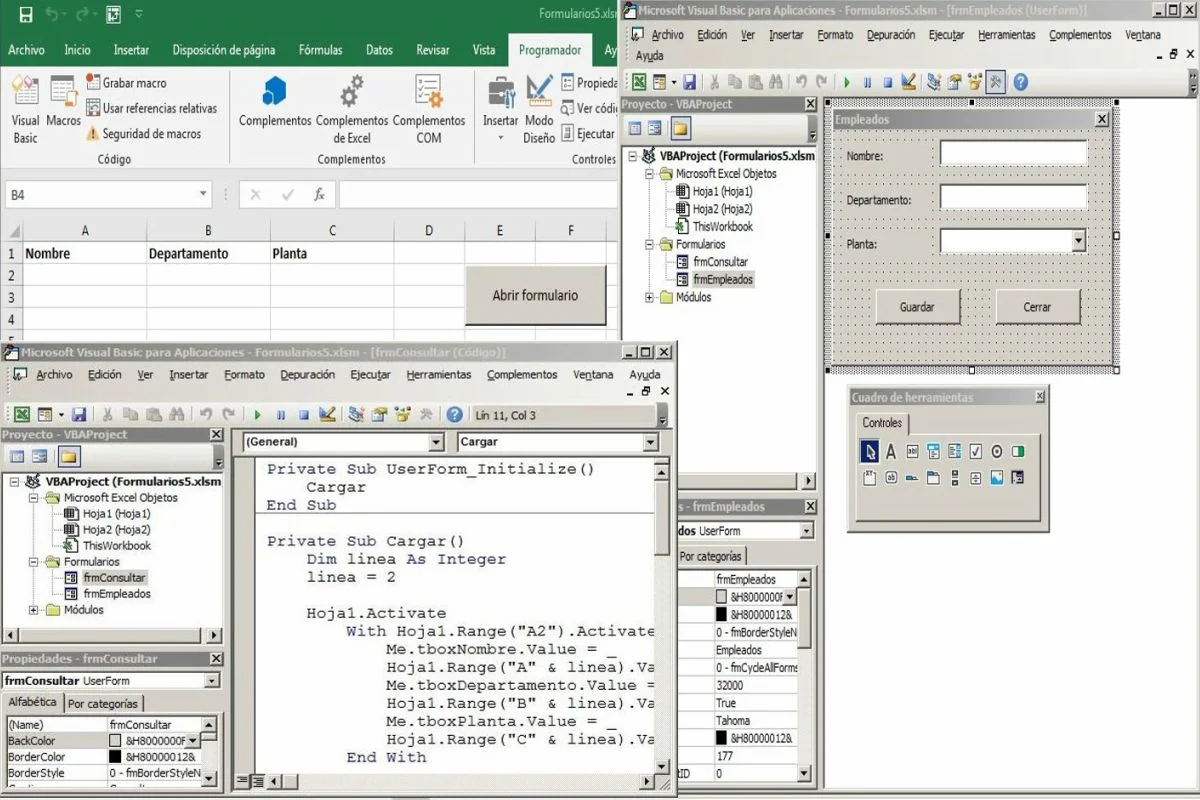1200x800 pixels.
Task: Click the save icon in the frmConsultar toolbar
Action: [x=78, y=414]
